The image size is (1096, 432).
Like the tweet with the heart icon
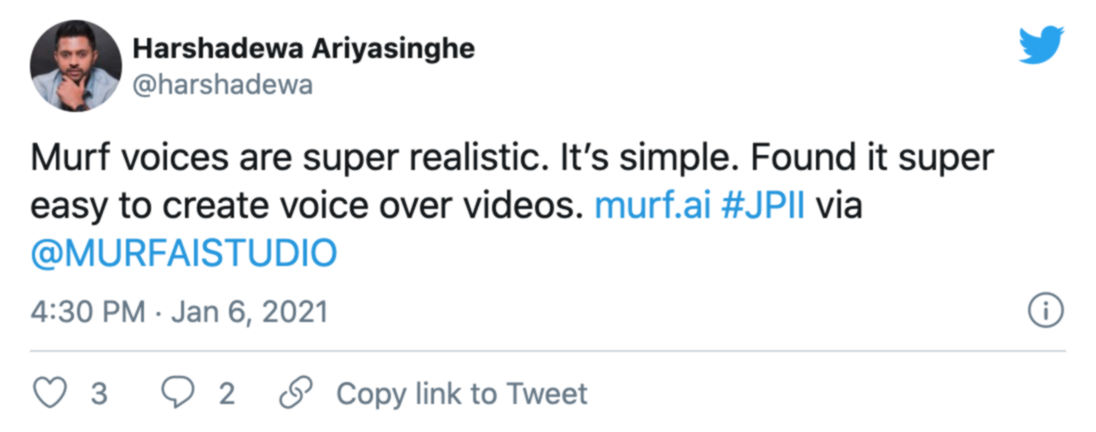click(50, 393)
